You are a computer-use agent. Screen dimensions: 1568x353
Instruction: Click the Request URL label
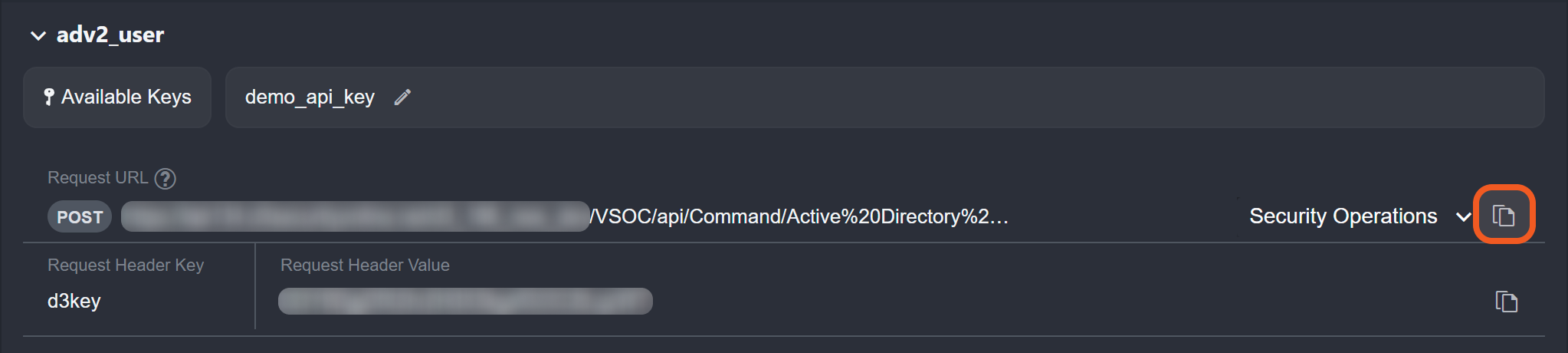tap(97, 178)
